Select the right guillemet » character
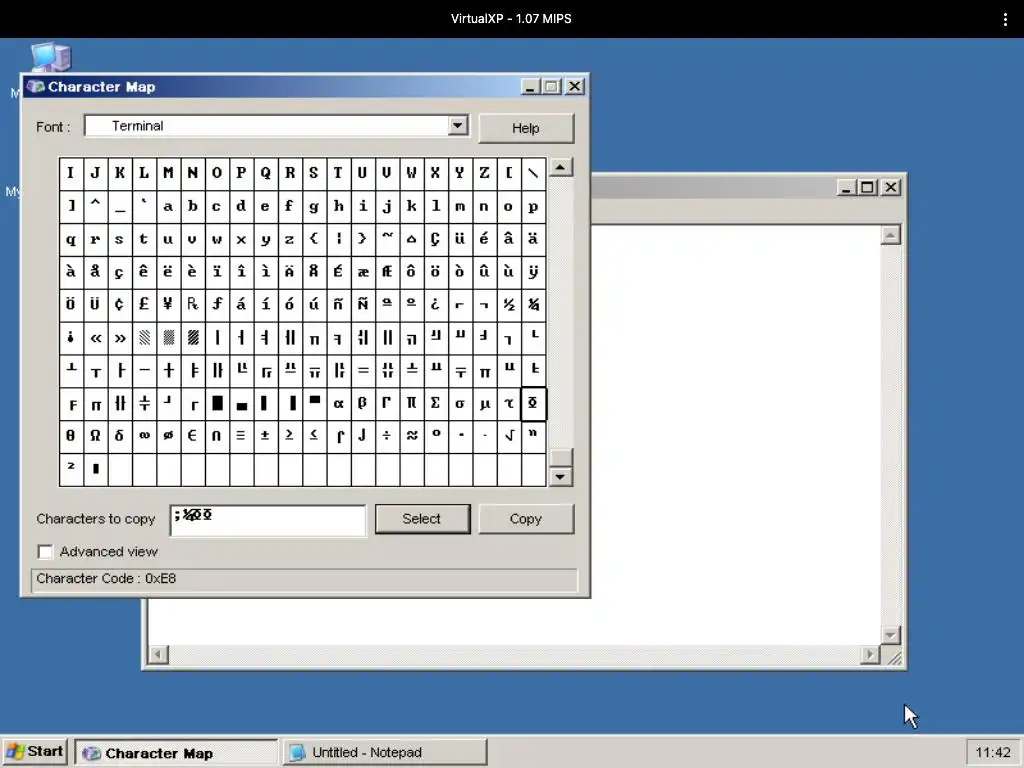The height and width of the screenshot is (768, 1024). click(x=120, y=338)
